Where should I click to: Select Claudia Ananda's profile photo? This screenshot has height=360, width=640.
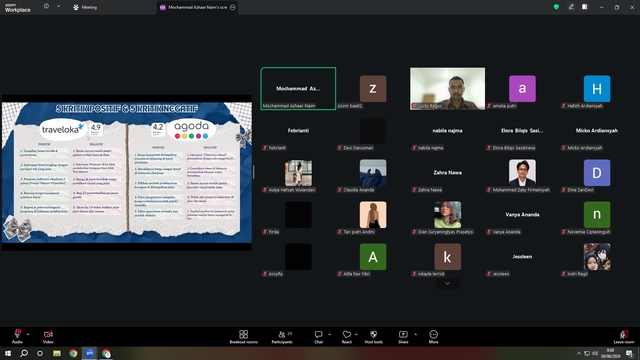pos(373,173)
